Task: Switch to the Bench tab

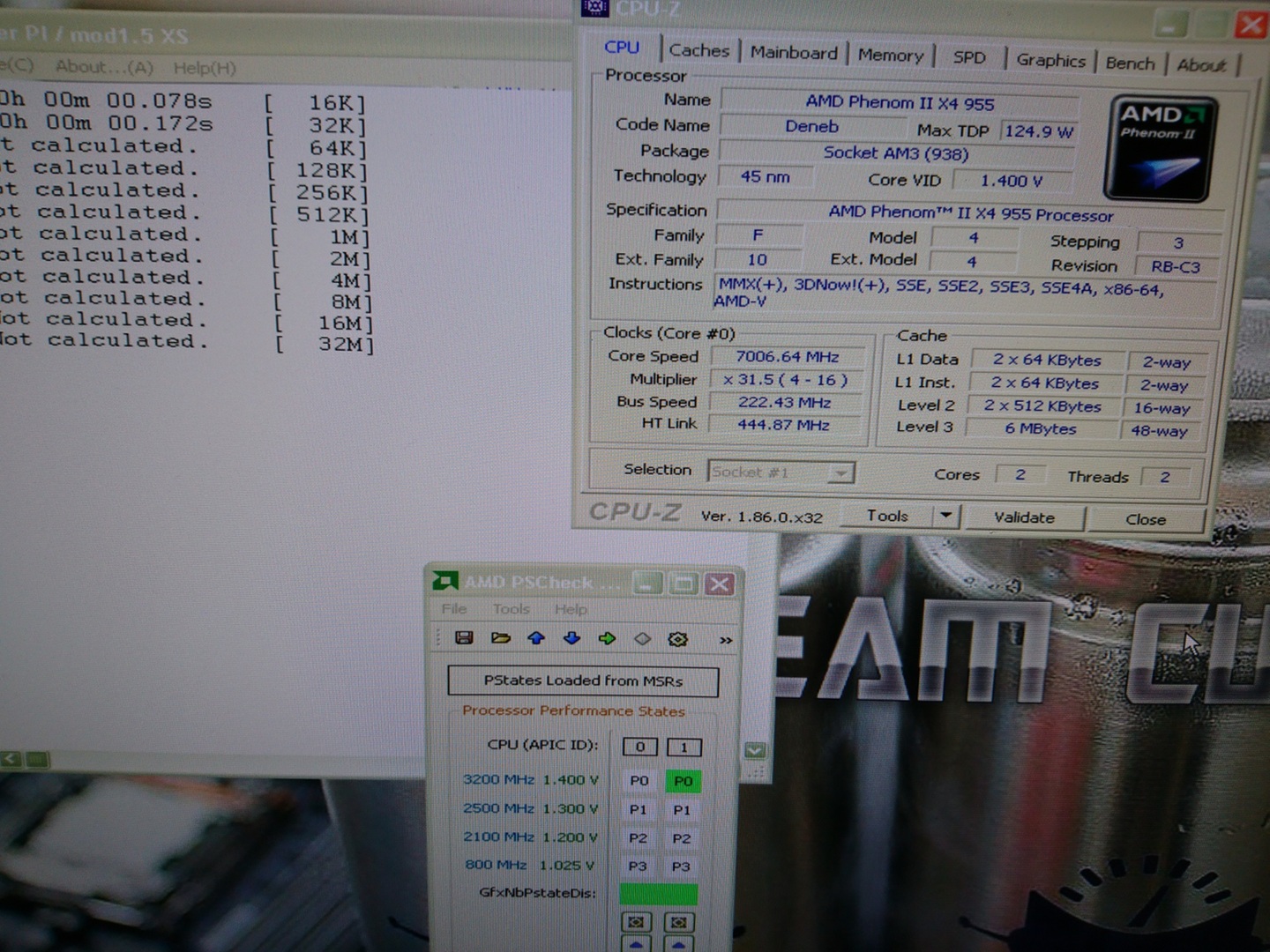Action: pos(1130,63)
